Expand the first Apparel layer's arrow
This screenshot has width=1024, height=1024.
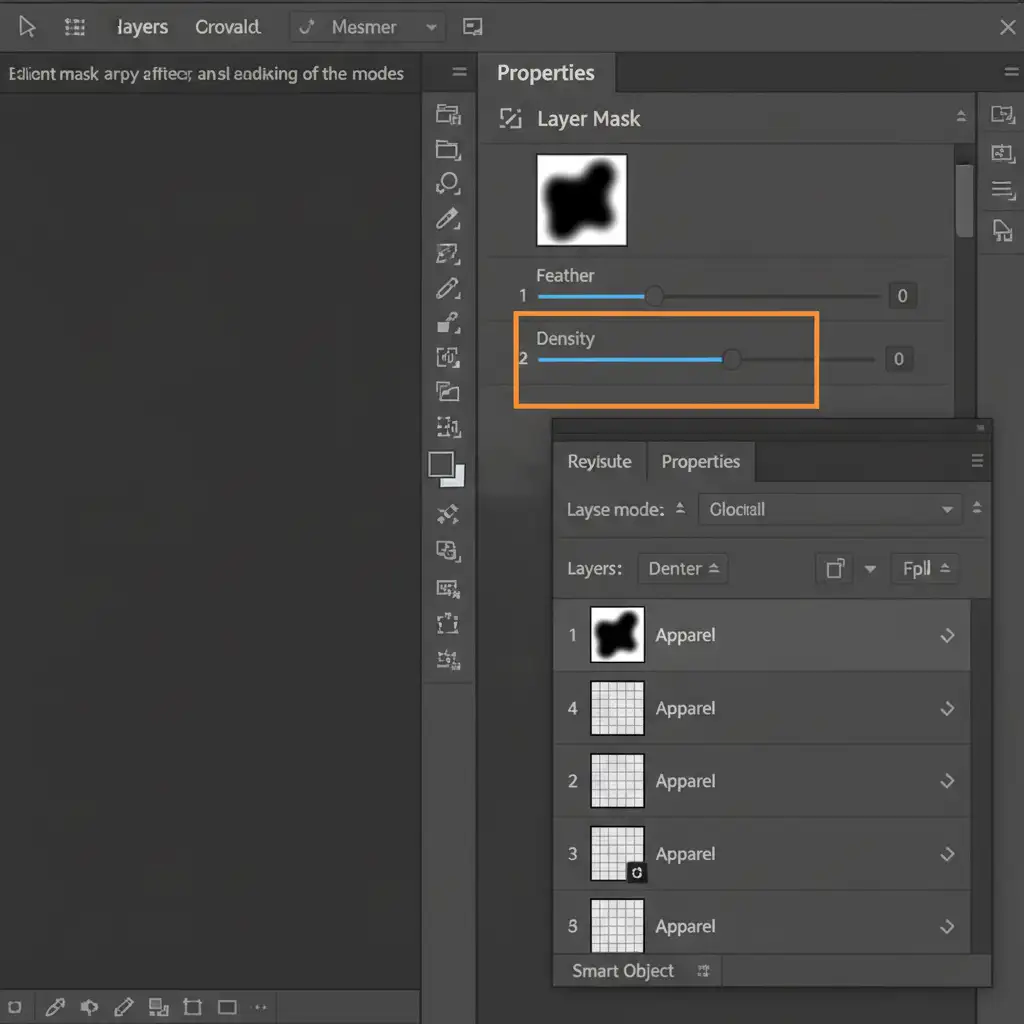click(x=947, y=635)
